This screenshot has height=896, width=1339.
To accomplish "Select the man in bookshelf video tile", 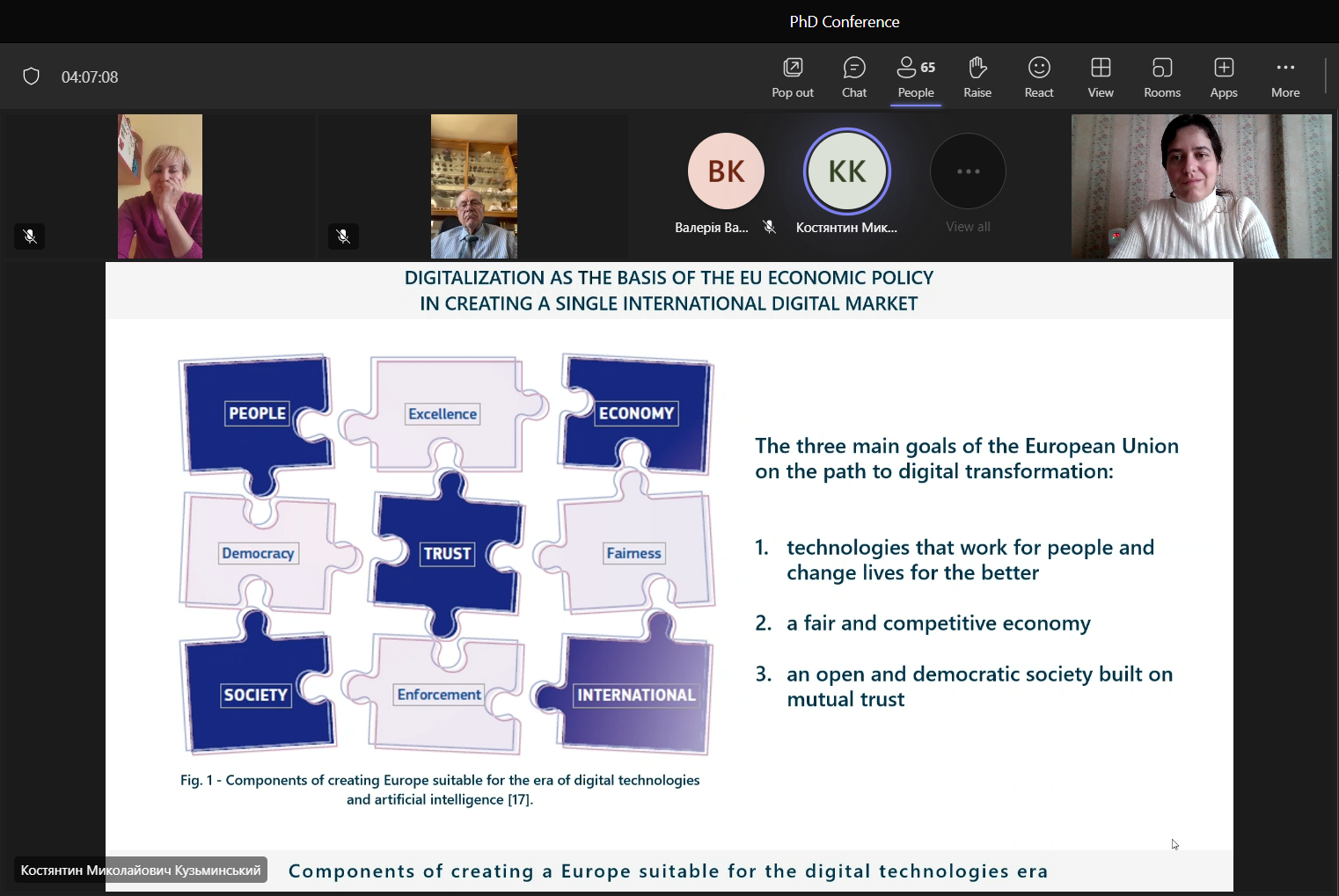I will click(473, 186).
